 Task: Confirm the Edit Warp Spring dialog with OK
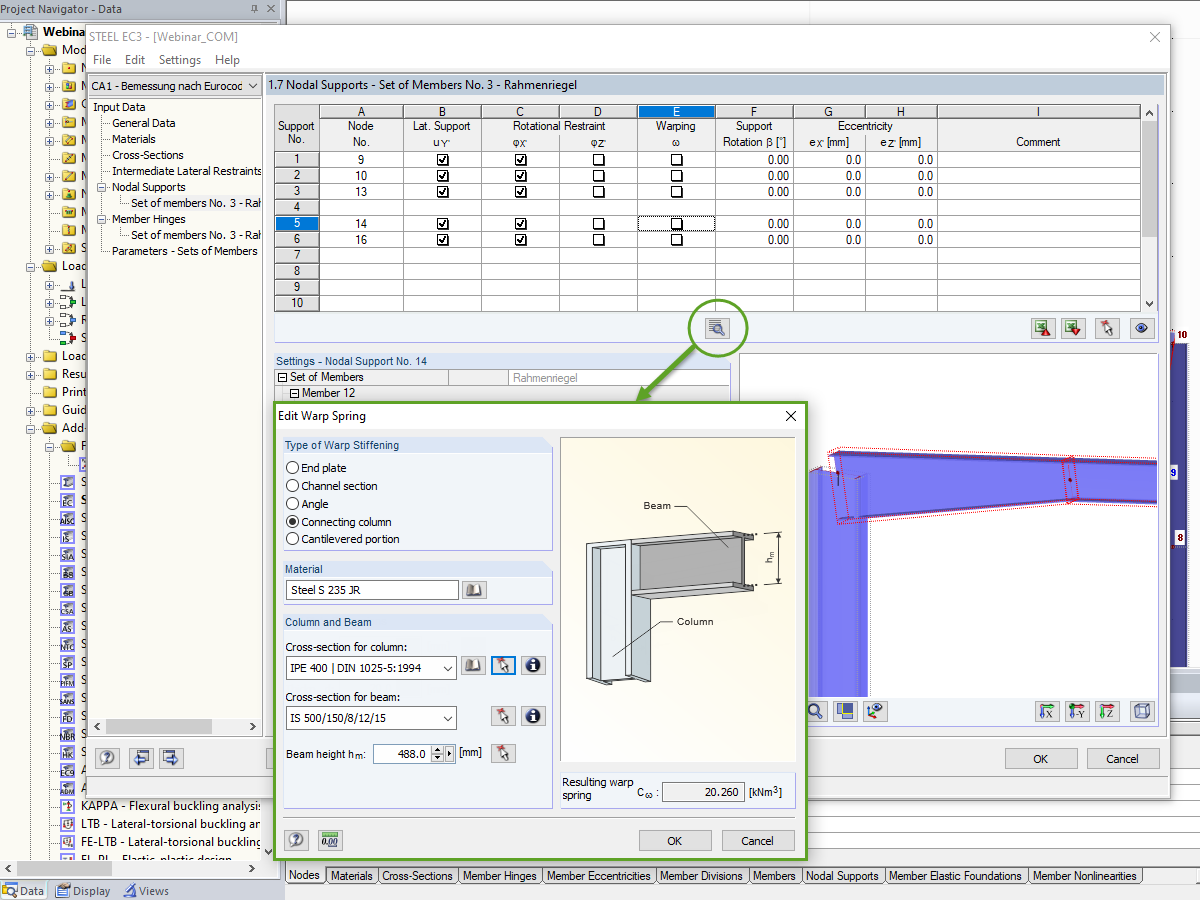point(675,840)
